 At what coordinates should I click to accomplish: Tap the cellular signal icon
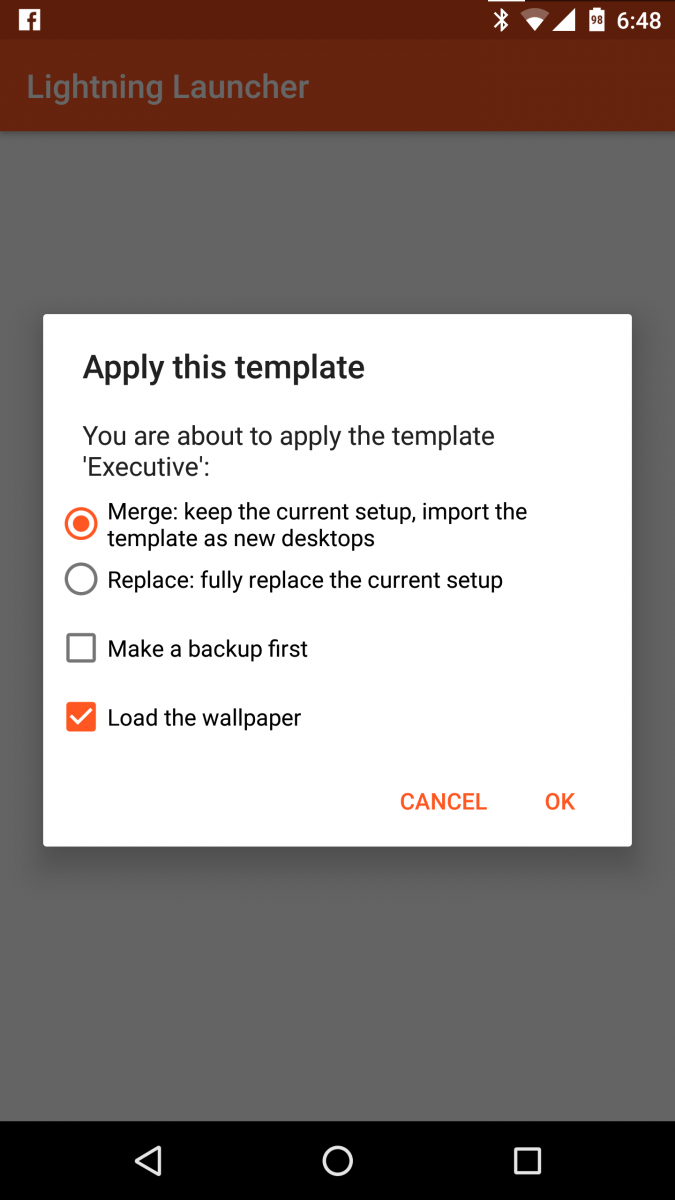click(565, 20)
